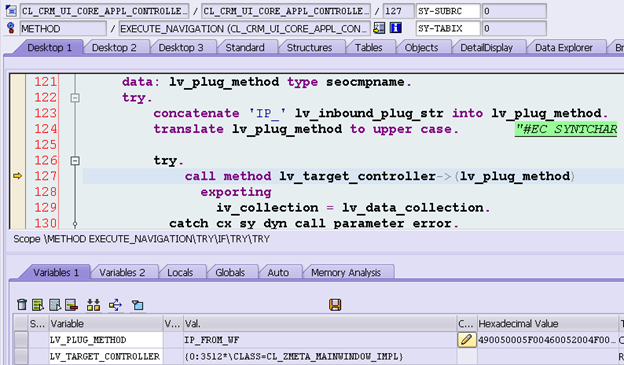Open the Data Explorer tab

pyautogui.click(x=564, y=48)
